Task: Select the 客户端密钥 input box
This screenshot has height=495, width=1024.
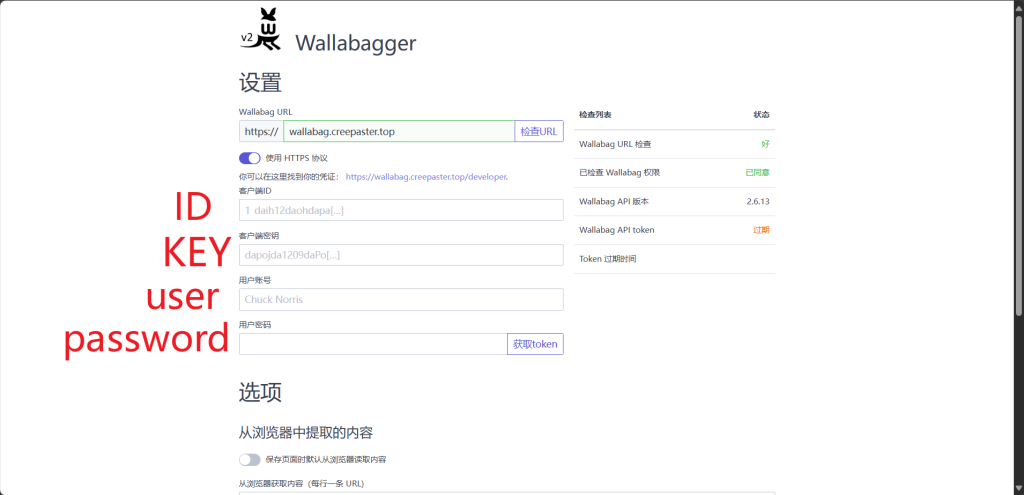Action: click(401, 255)
